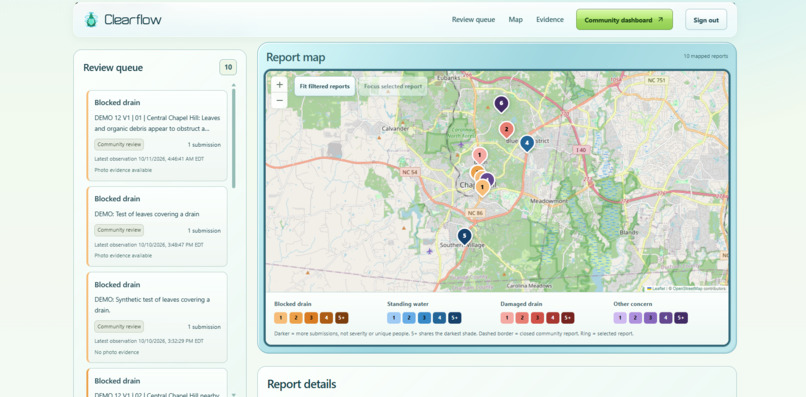Click Other concern legend swatch 1
The width and height of the screenshot is (806, 397).
[x=620, y=318]
